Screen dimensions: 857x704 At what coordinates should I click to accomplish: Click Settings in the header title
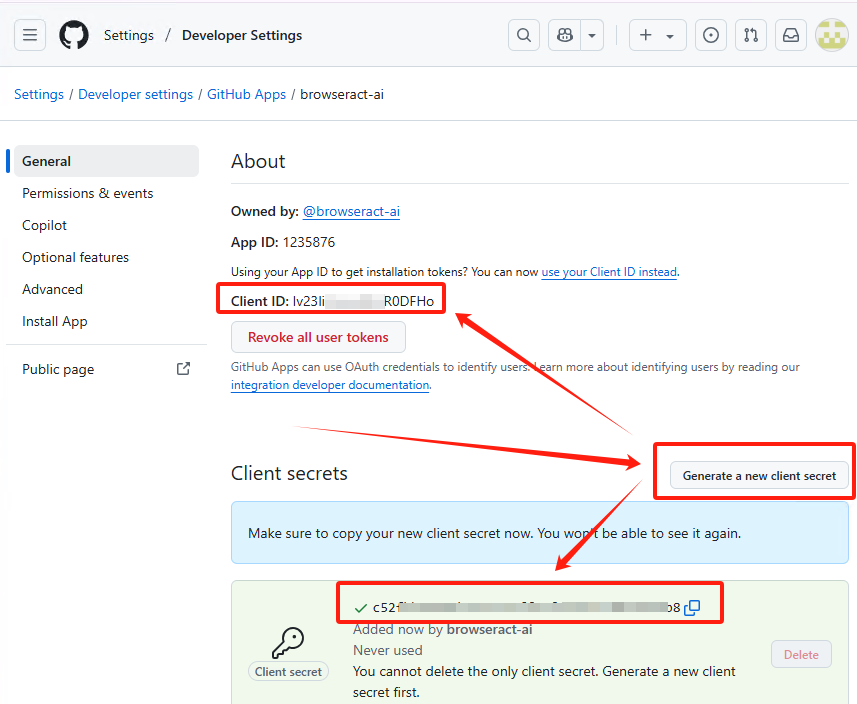click(129, 35)
